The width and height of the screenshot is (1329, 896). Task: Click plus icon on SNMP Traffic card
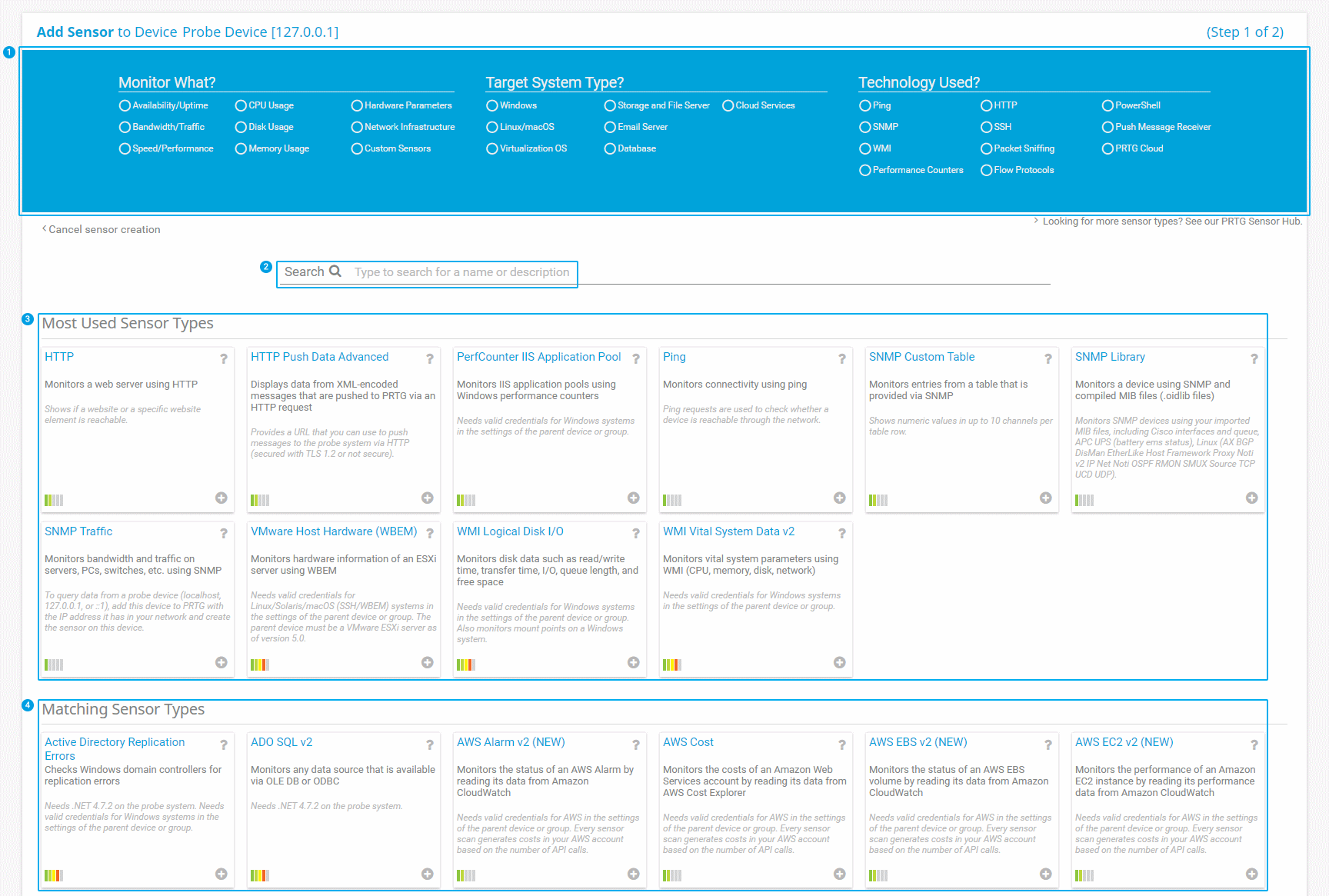click(221, 663)
